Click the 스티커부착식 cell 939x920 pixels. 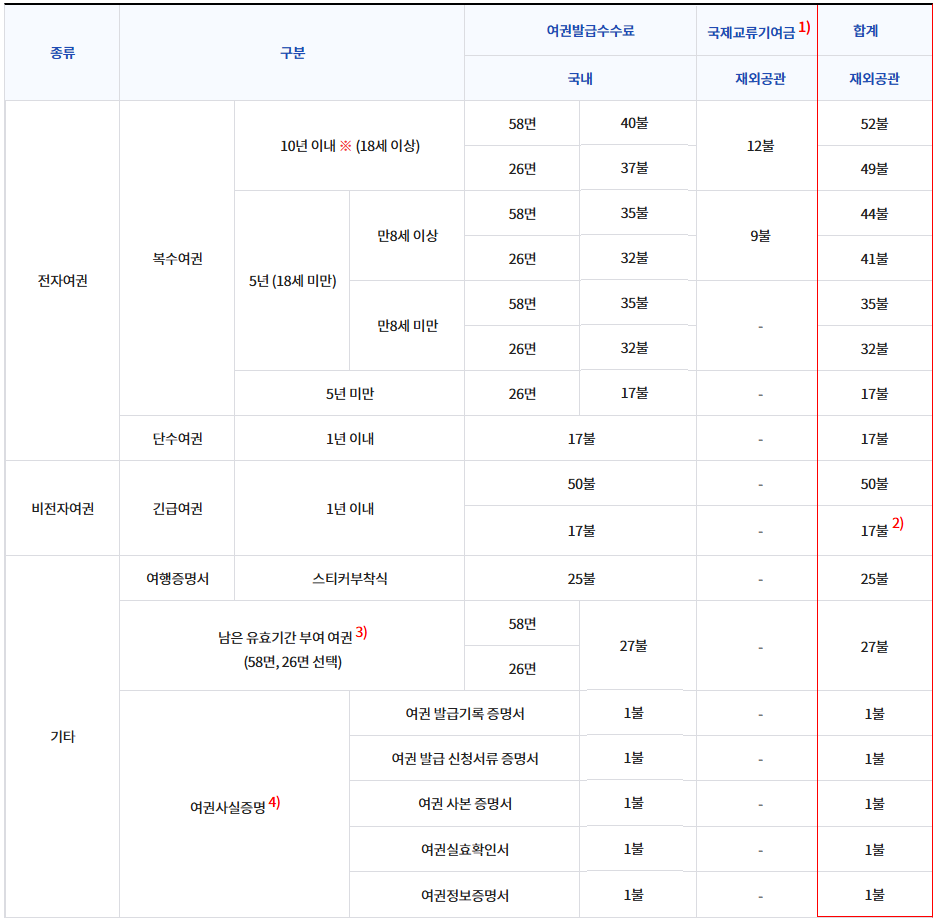click(x=349, y=579)
